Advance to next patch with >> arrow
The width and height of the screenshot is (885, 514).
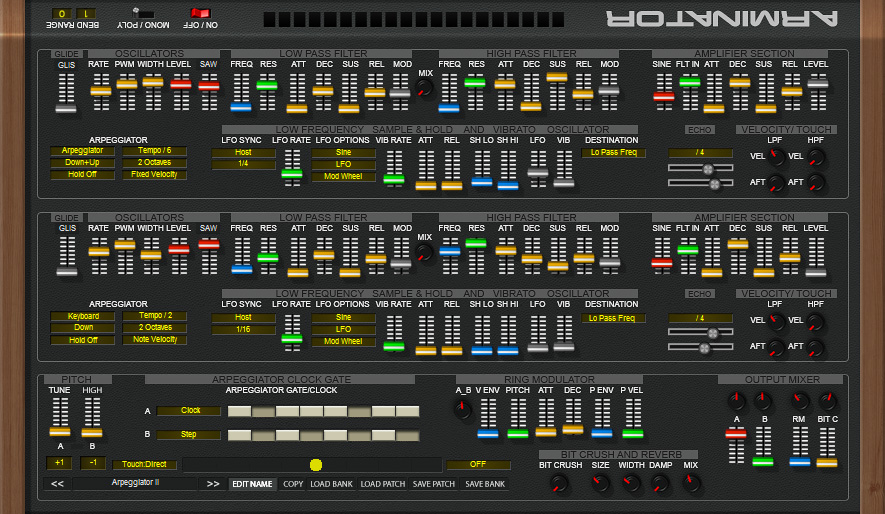coord(213,484)
